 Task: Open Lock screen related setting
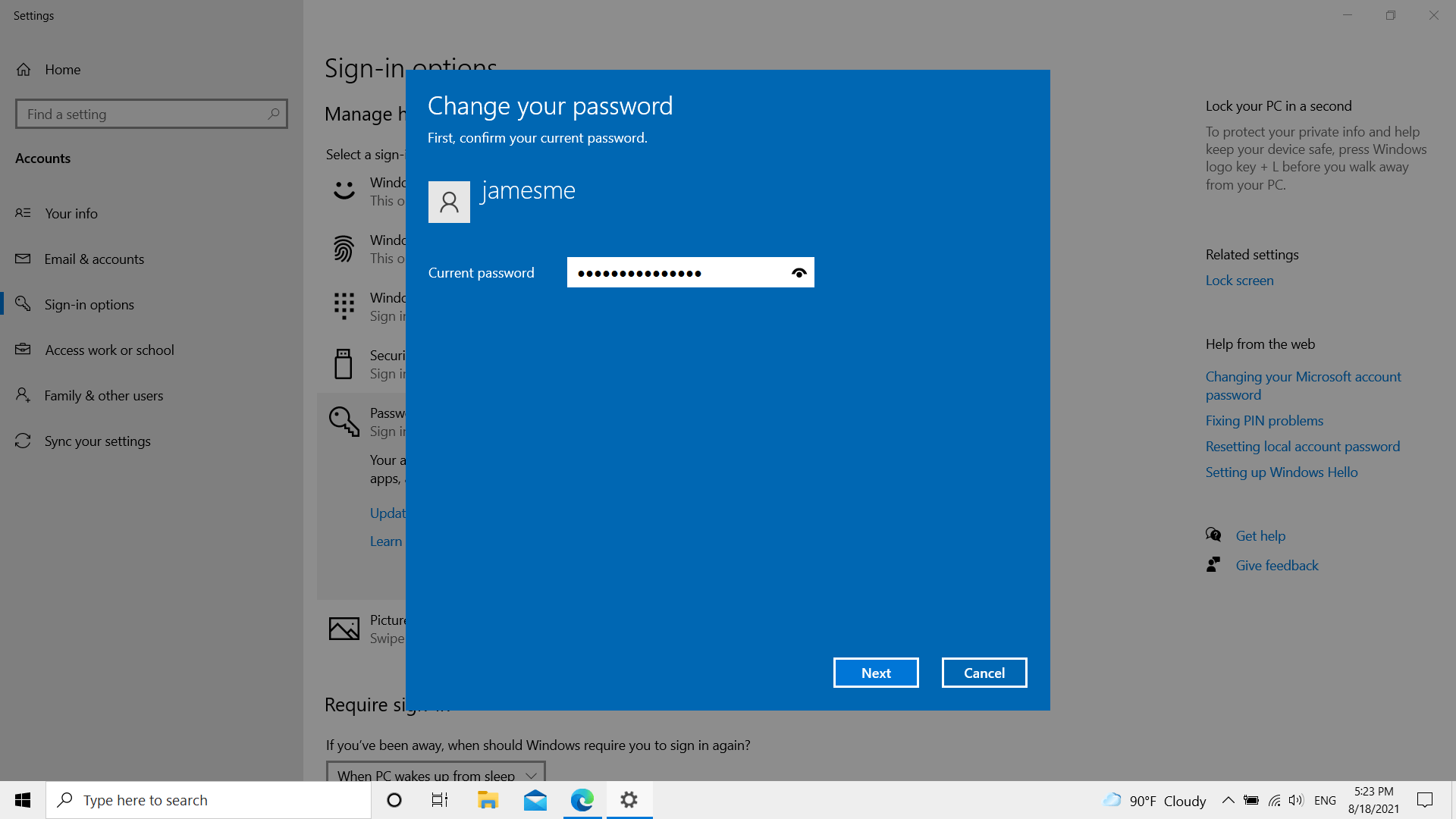click(x=1239, y=281)
